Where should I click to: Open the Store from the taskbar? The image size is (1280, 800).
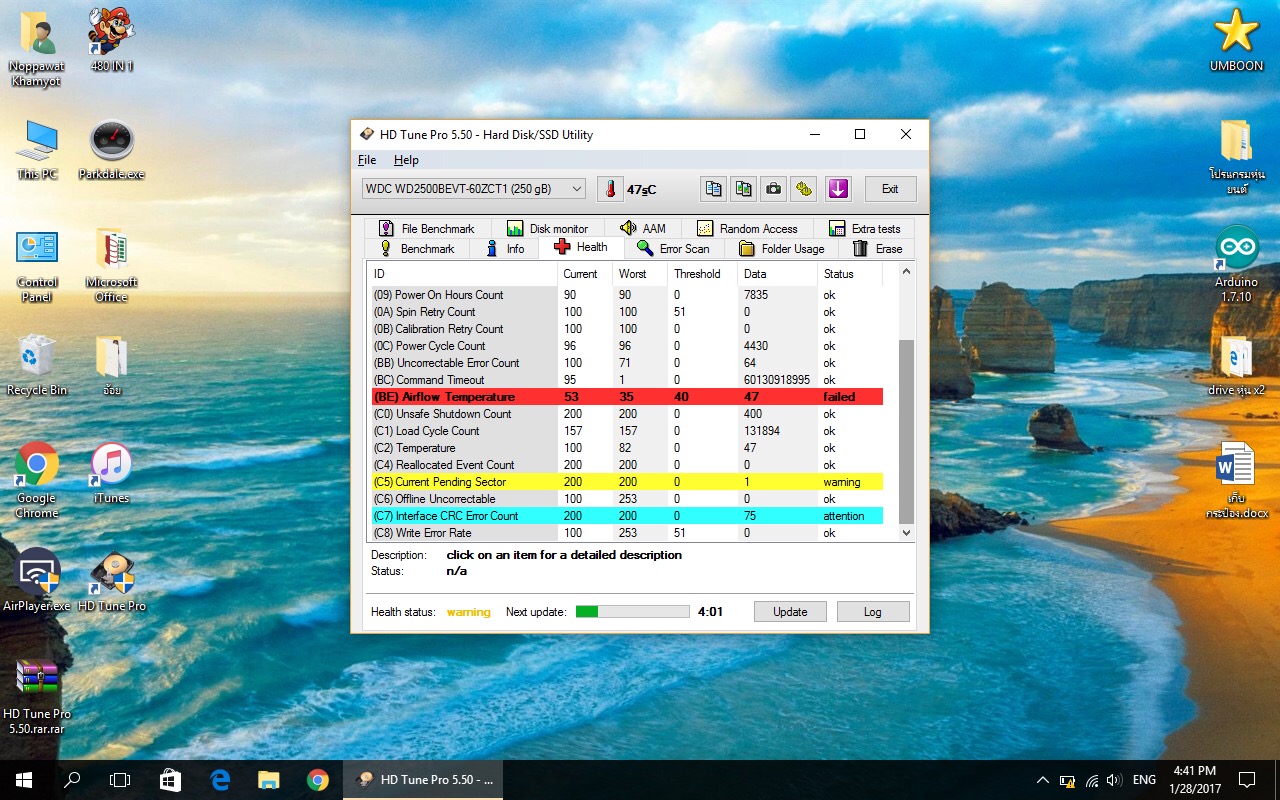click(x=170, y=780)
